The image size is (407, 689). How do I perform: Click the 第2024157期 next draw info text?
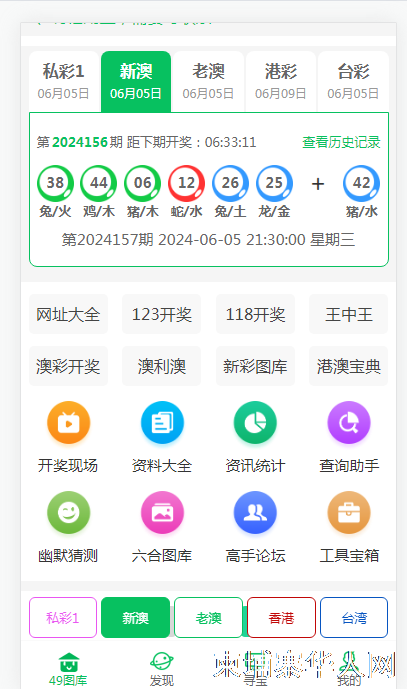click(208, 239)
